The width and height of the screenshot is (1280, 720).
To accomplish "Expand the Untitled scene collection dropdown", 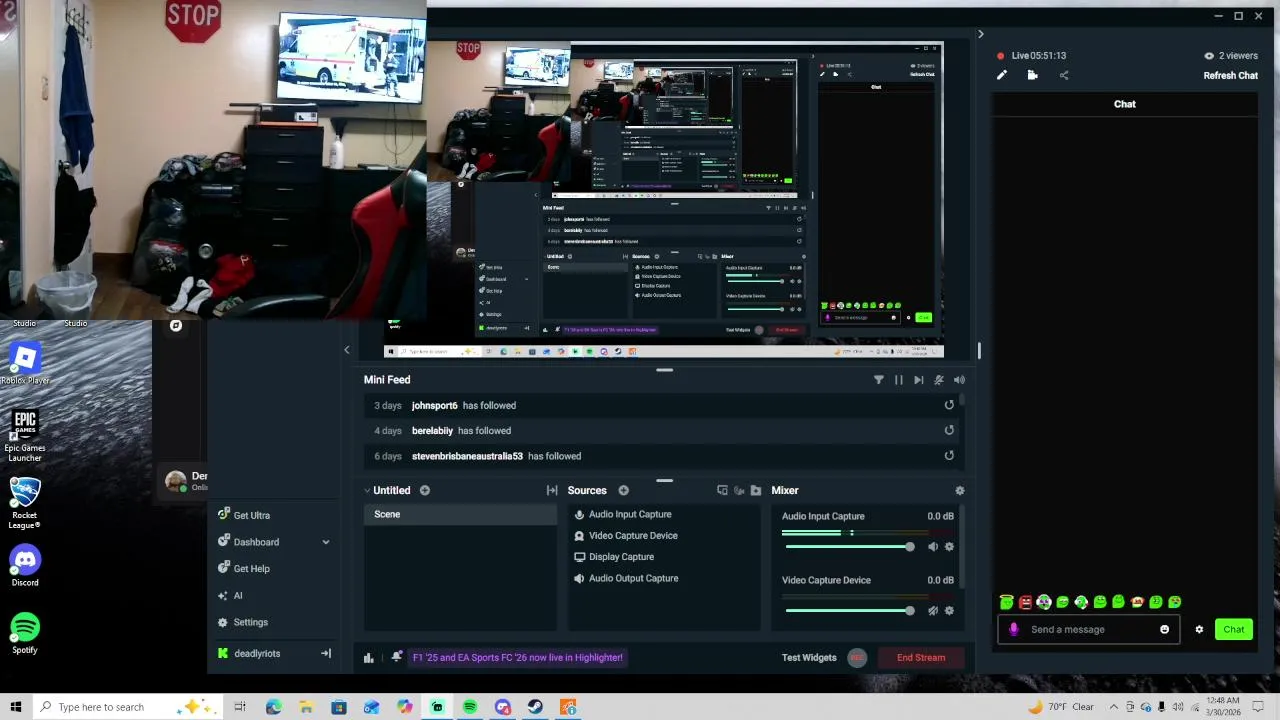I will tap(367, 491).
